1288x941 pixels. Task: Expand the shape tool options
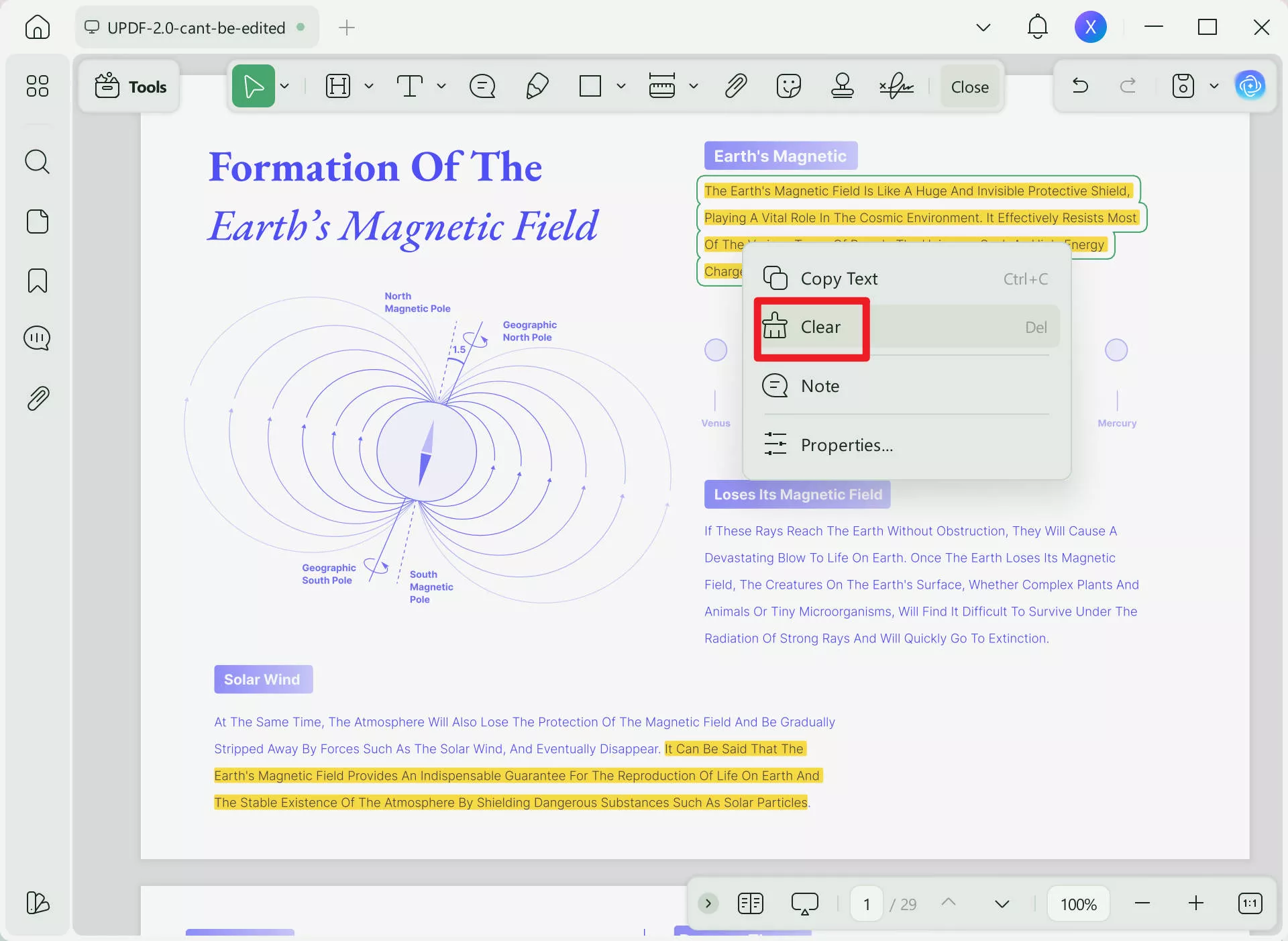coord(621,86)
